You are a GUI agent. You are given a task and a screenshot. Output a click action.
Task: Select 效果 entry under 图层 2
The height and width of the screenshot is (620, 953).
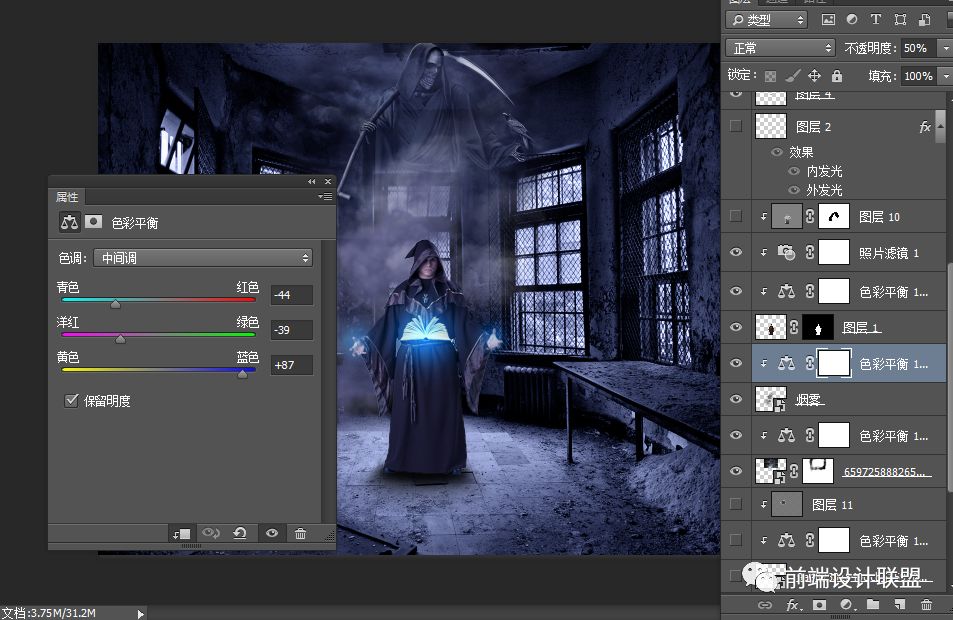point(801,152)
